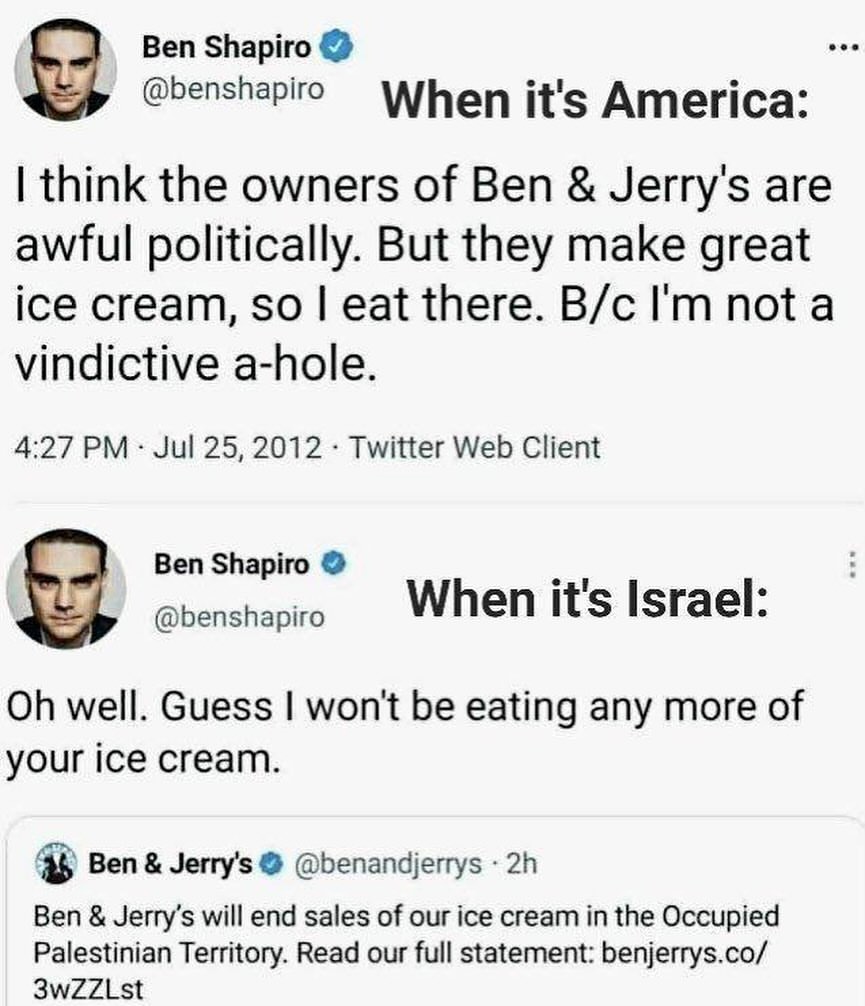Click the @benshapiro handle on the first tweet
The width and height of the screenshot is (865, 1006).
pyautogui.click(x=234, y=89)
